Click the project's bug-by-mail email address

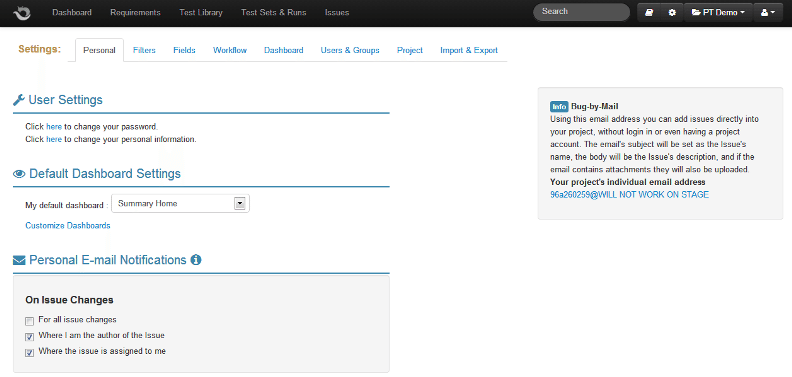[629, 195]
